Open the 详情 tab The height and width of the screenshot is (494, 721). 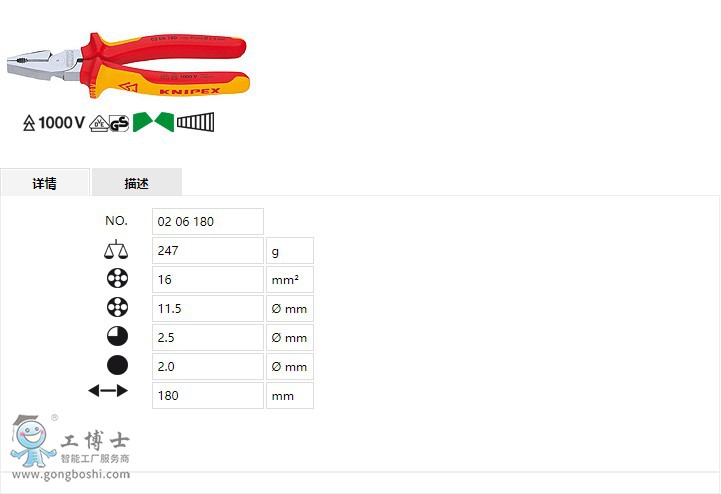pos(45,183)
